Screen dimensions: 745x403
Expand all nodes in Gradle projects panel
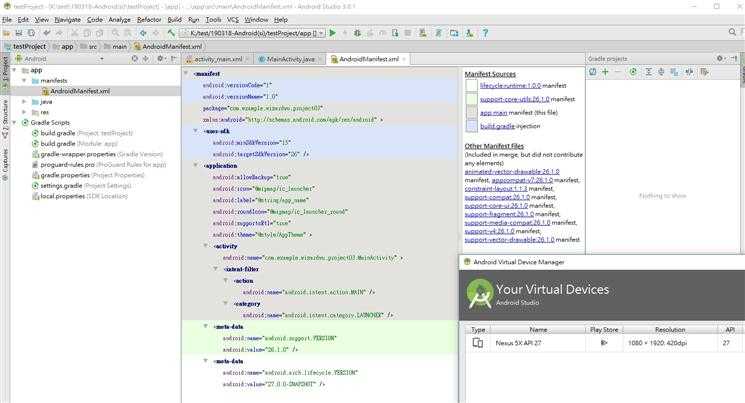tap(648, 72)
